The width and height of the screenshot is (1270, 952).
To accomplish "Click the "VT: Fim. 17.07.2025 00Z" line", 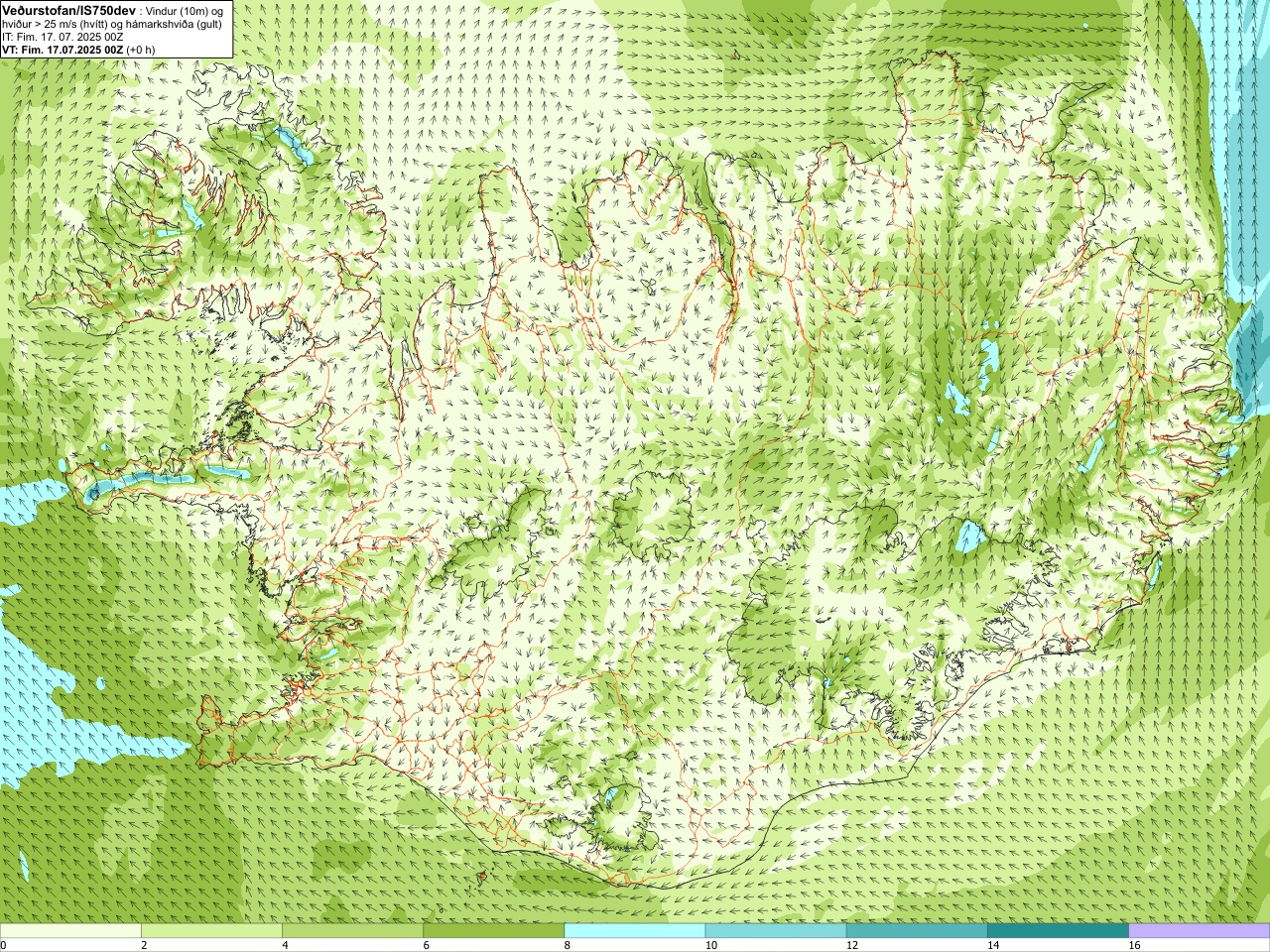I will pos(63,50).
